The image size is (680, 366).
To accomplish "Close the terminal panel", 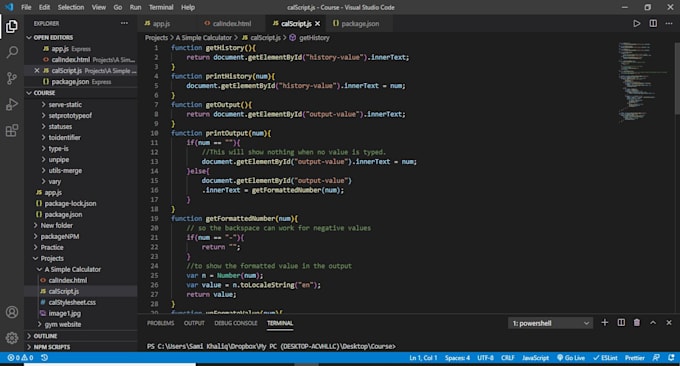I will [x=669, y=323].
